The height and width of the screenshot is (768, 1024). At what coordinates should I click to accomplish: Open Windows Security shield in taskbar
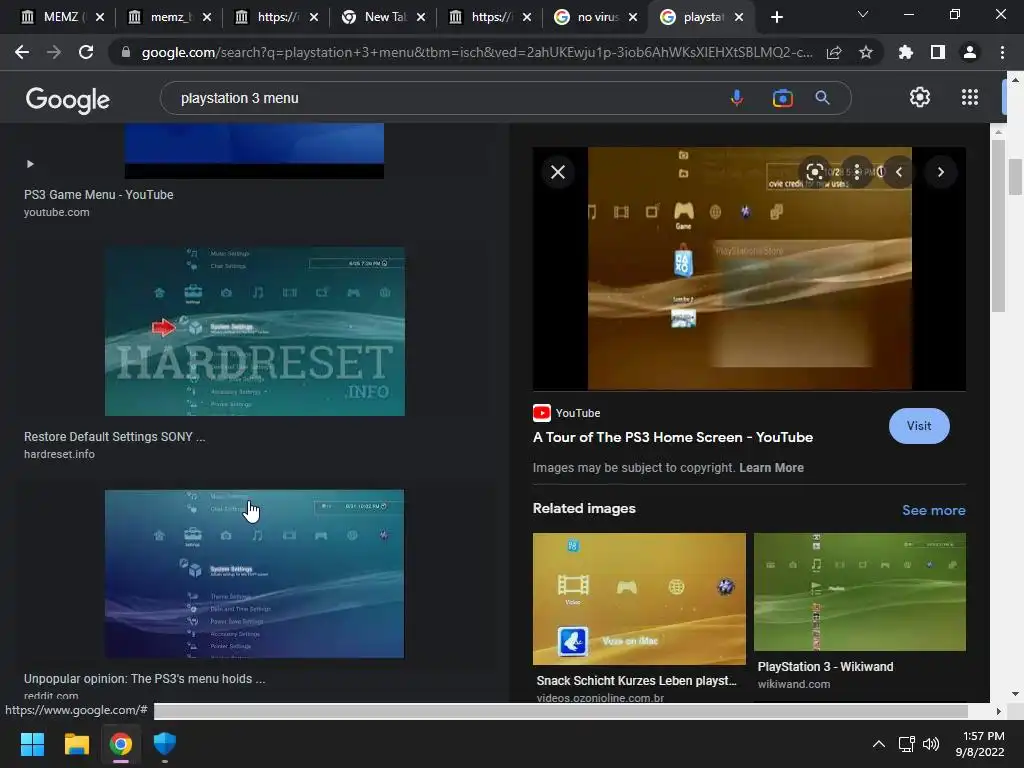click(165, 744)
